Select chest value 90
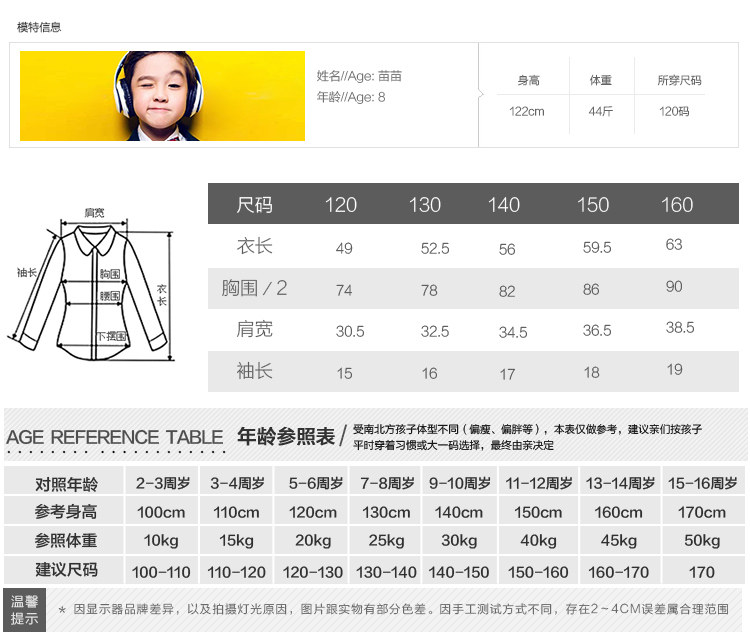 click(x=674, y=287)
